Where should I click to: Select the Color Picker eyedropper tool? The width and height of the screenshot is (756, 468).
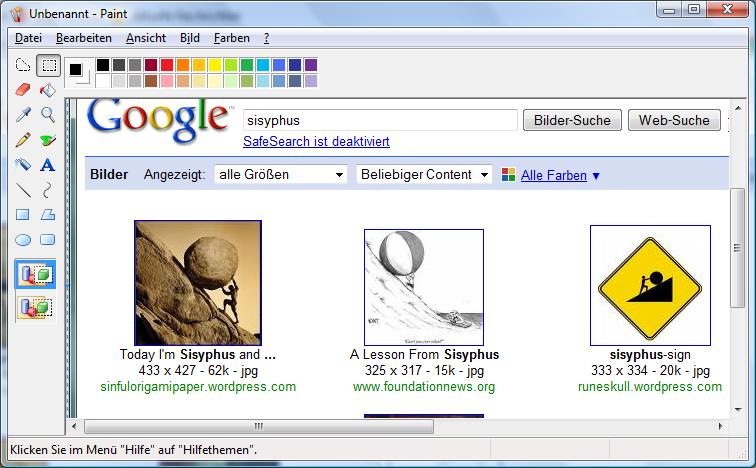23,115
